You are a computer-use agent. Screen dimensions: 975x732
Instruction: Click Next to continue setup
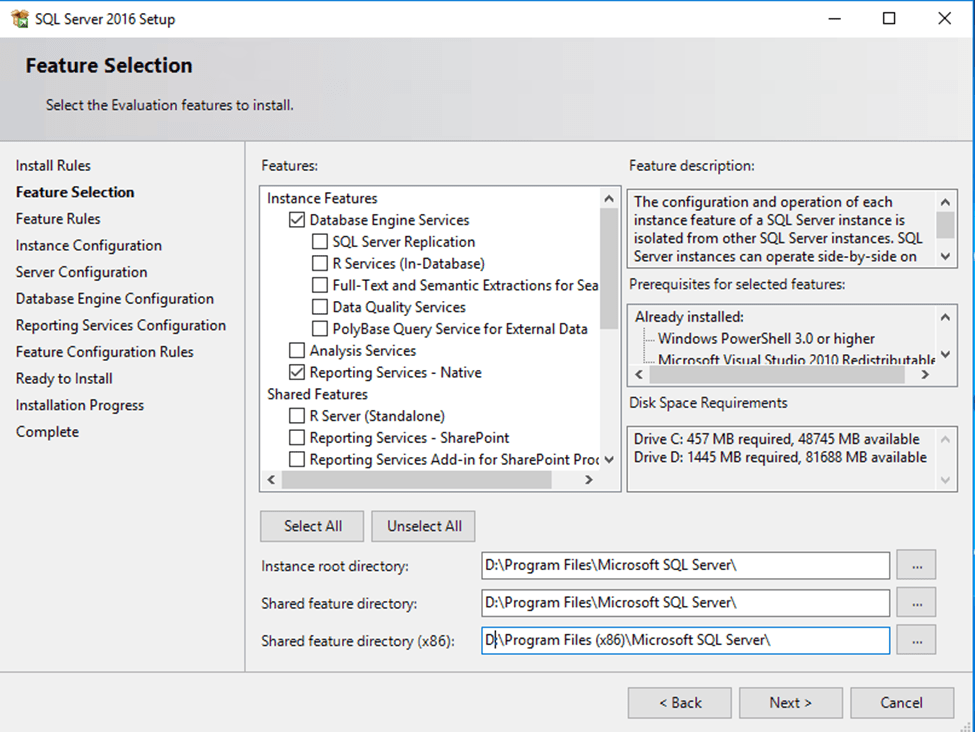point(790,703)
